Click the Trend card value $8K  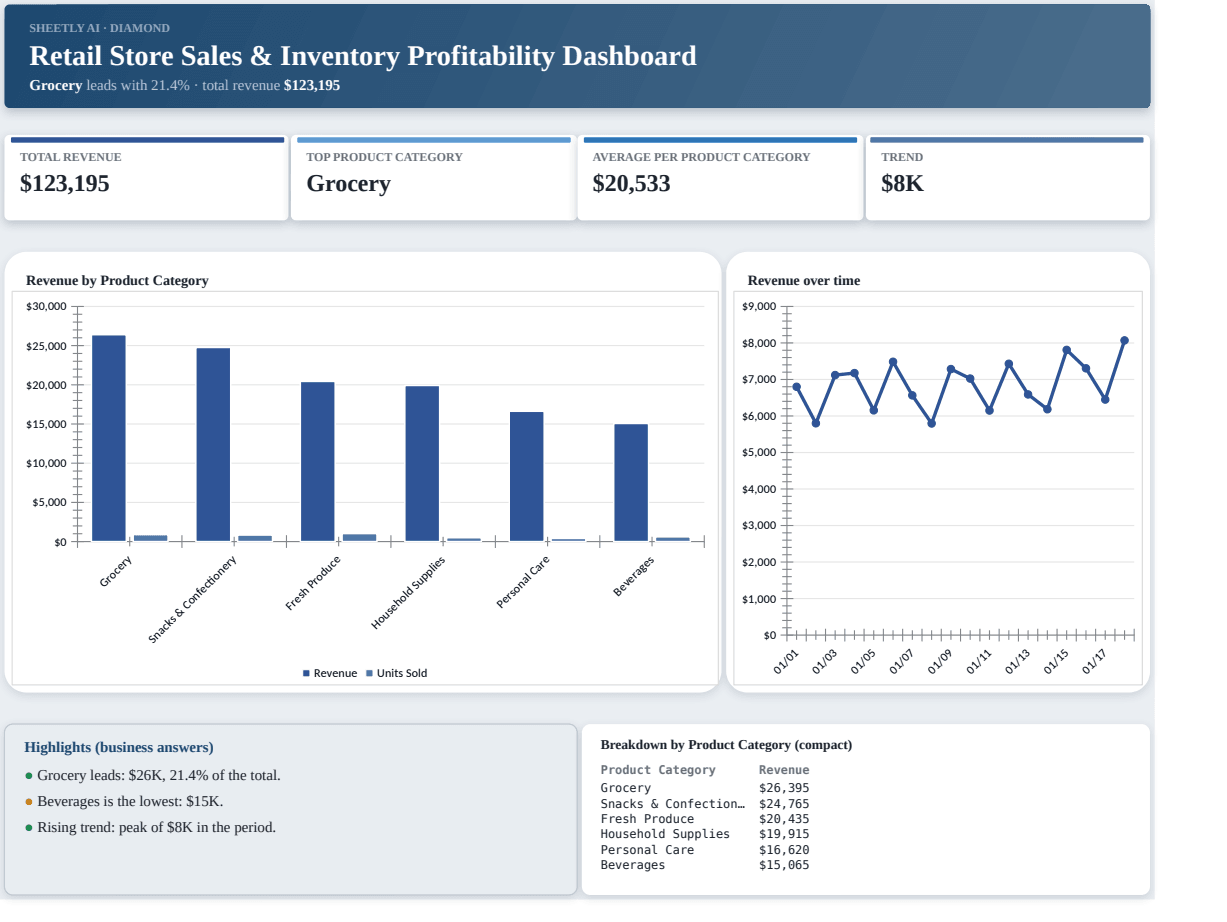pos(902,184)
